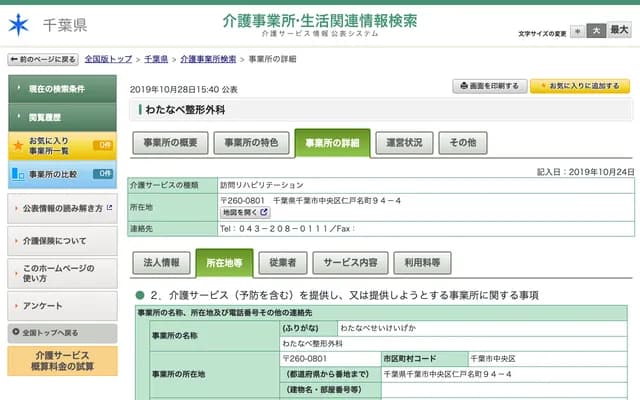640x400 pixels.
Task: Expand 閲覧履歴 panel
Action: (62, 117)
